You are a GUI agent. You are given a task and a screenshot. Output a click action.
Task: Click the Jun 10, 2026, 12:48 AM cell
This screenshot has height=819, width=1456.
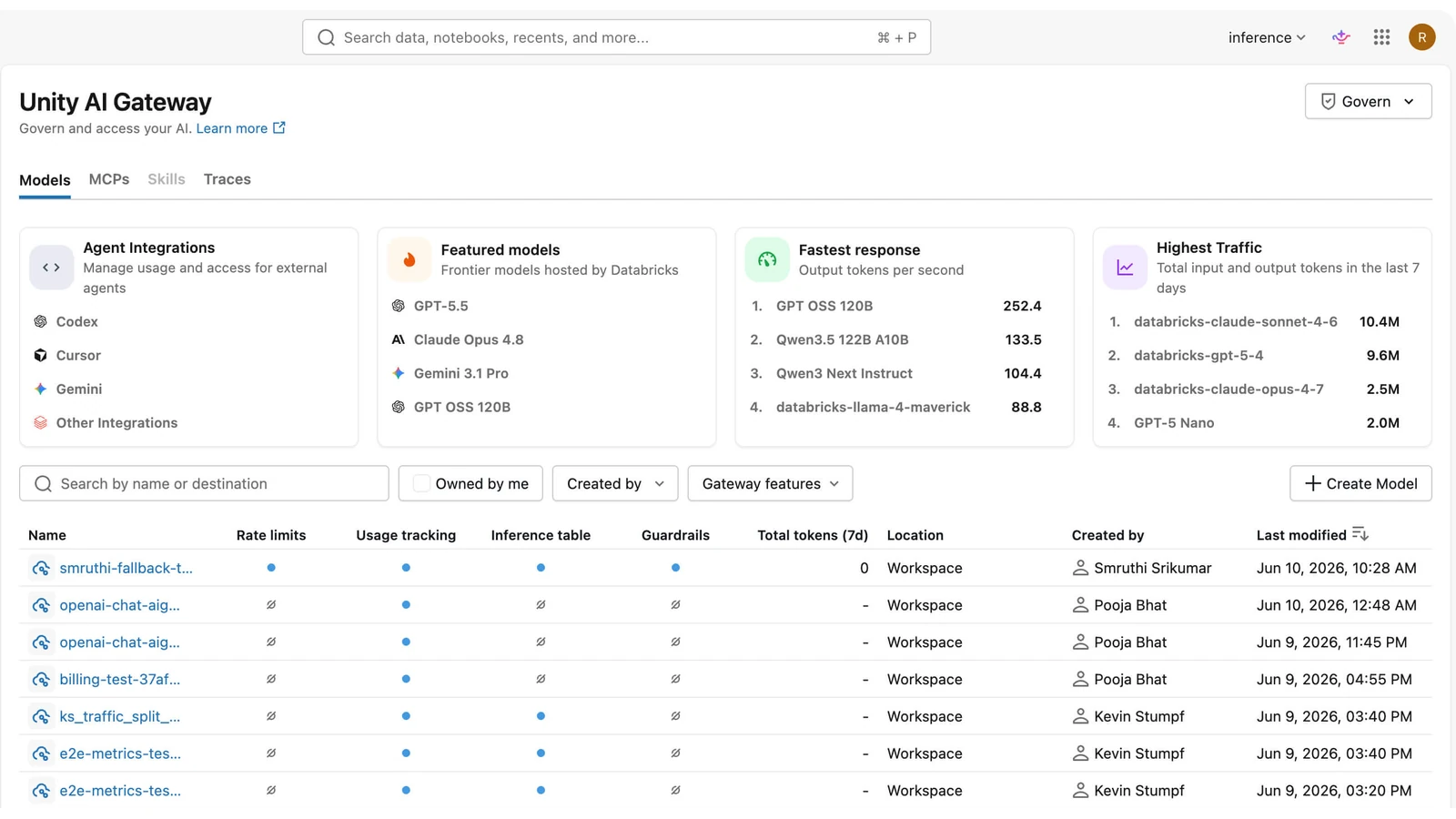point(1336,606)
